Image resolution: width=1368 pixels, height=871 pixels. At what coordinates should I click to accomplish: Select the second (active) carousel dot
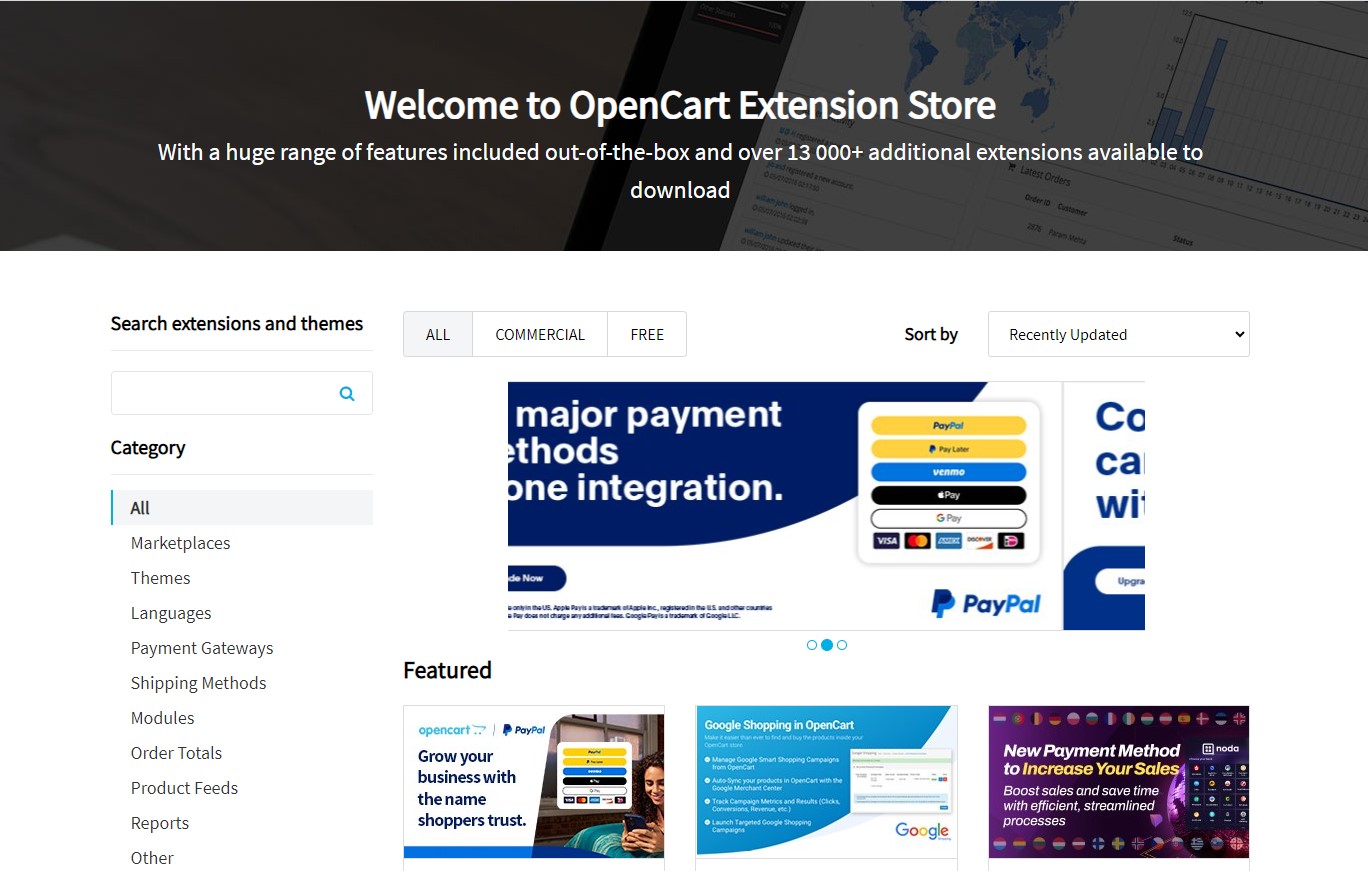827,645
